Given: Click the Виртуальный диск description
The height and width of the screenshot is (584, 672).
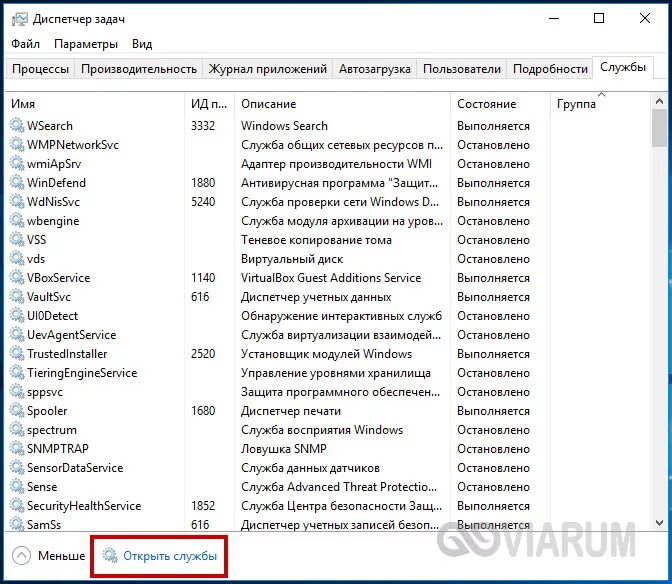Looking at the screenshot, I should click(x=292, y=259).
